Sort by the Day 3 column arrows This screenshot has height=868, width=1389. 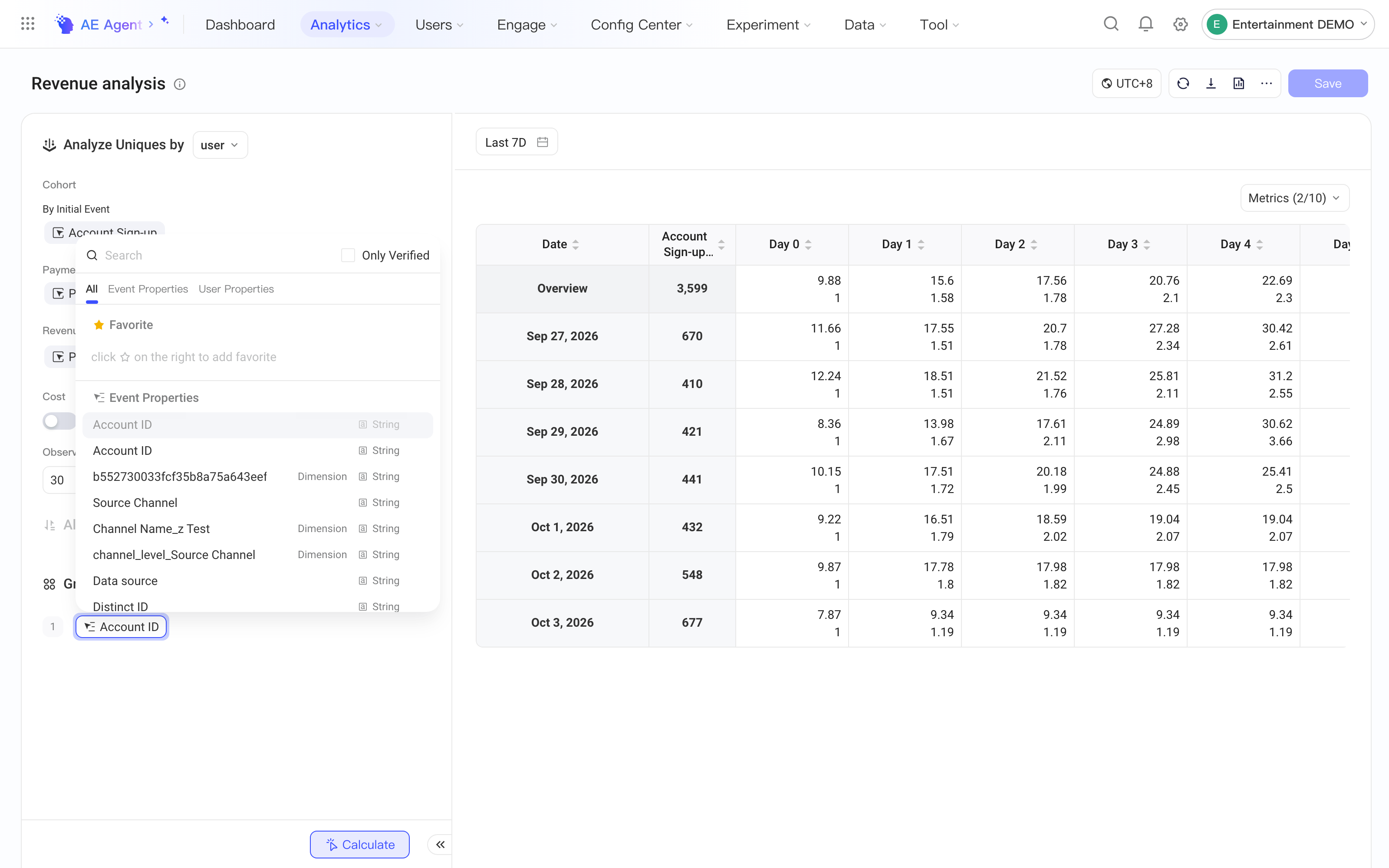[x=1147, y=244]
